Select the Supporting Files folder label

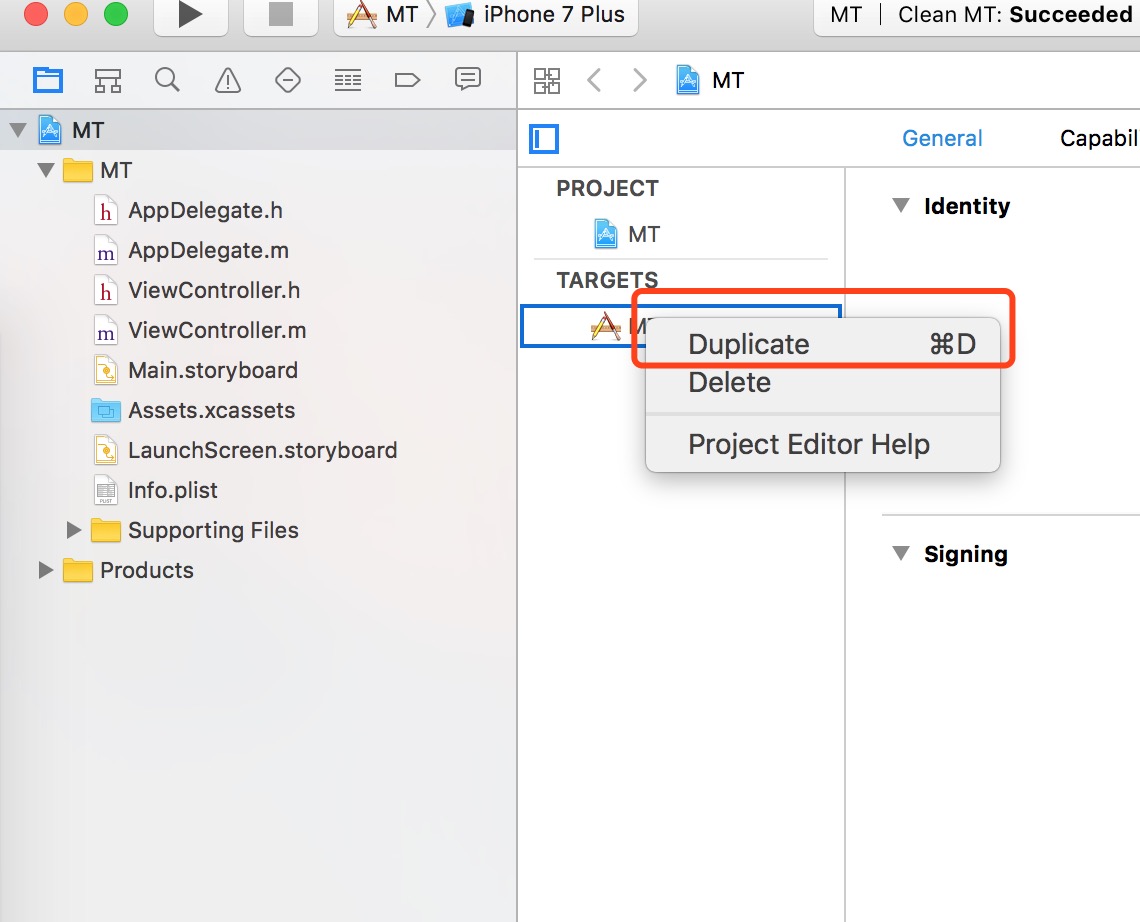(x=213, y=531)
